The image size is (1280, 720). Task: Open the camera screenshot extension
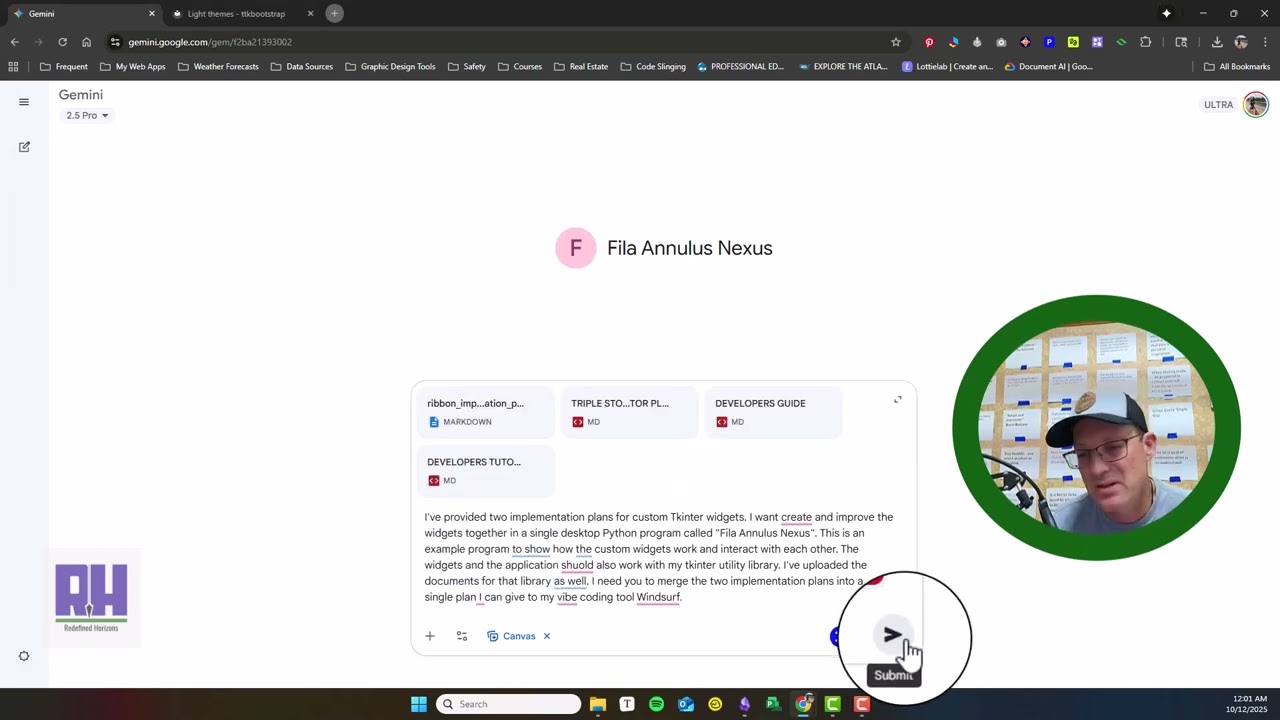point(1001,42)
